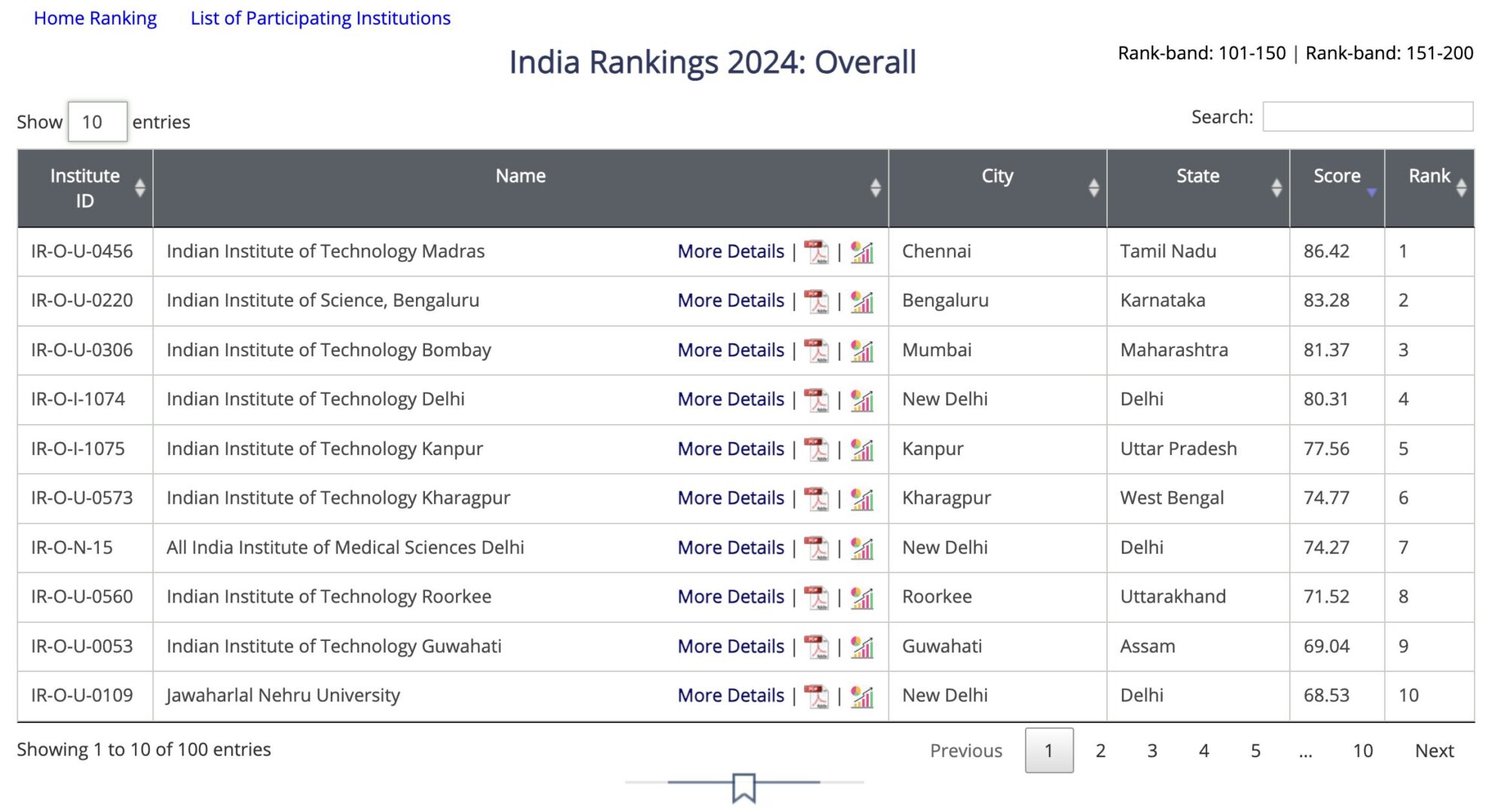This screenshot has height=812, width=1492.
Task: Click the score value 83.28
Action: 1327,301
